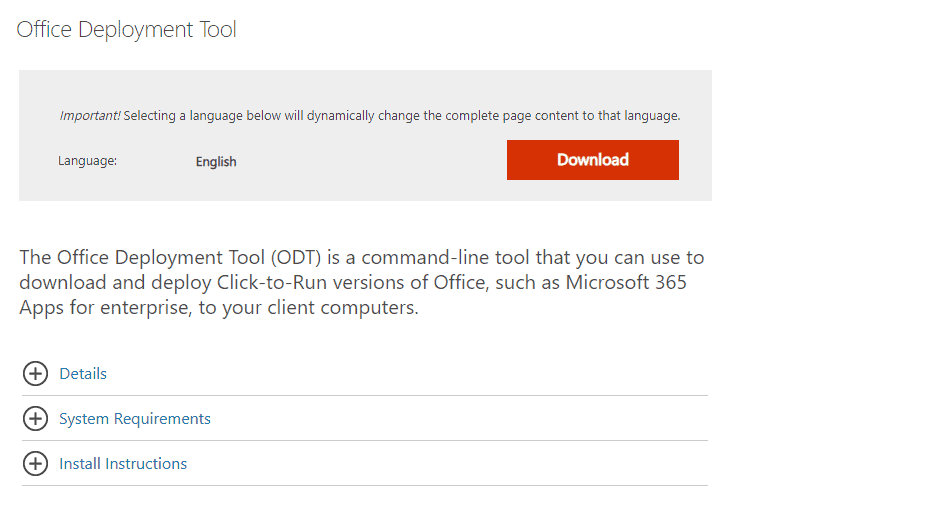Expand System Requirements using its plus icon
Screen dimensions: 935x520
[35, 419]
